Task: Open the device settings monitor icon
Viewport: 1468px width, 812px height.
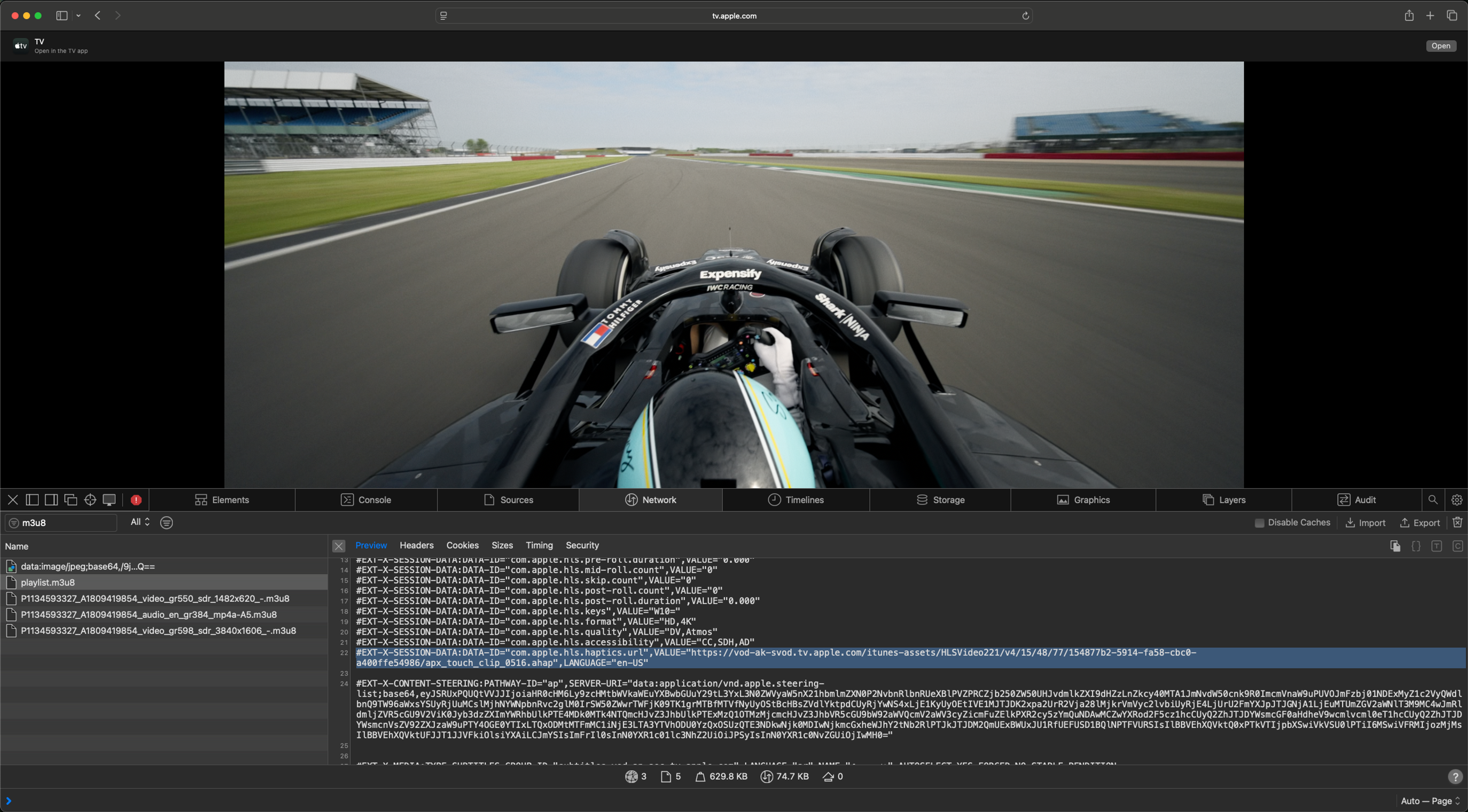Action: [x=109, y=500]
